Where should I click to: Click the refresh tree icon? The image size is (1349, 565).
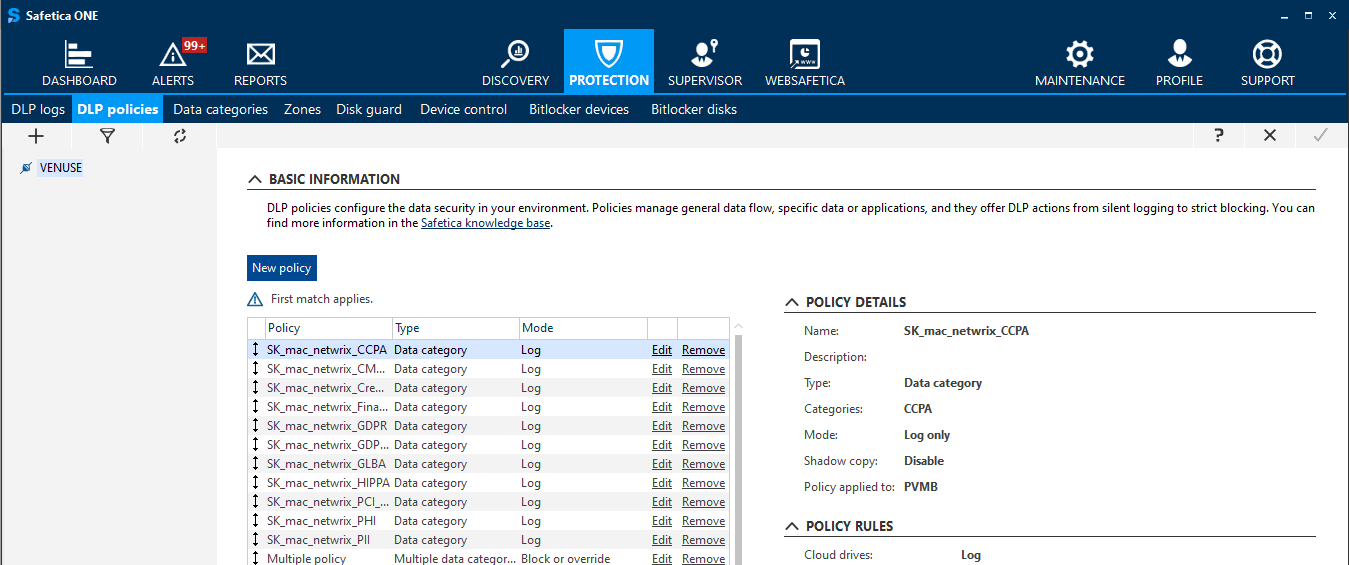coord(180,136)
